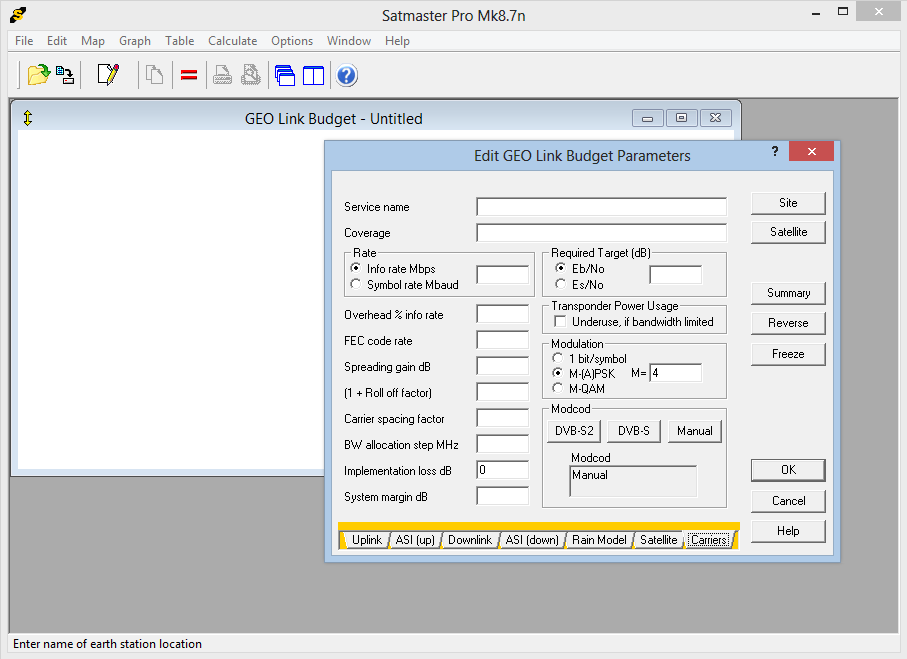Switch to the ASI (down) tab

[x=532, y=540]
